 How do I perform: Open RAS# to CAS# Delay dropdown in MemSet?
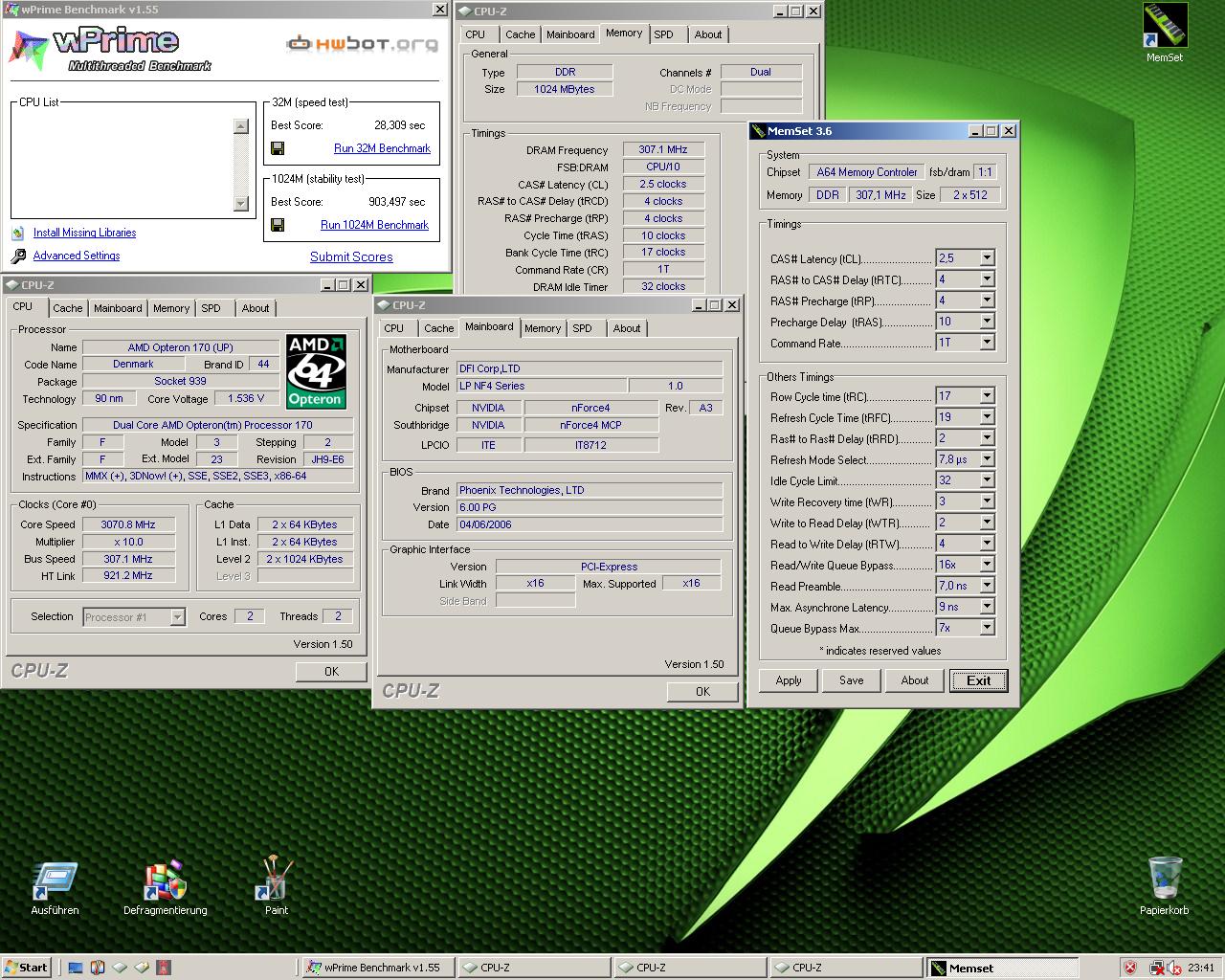[987, 279]
